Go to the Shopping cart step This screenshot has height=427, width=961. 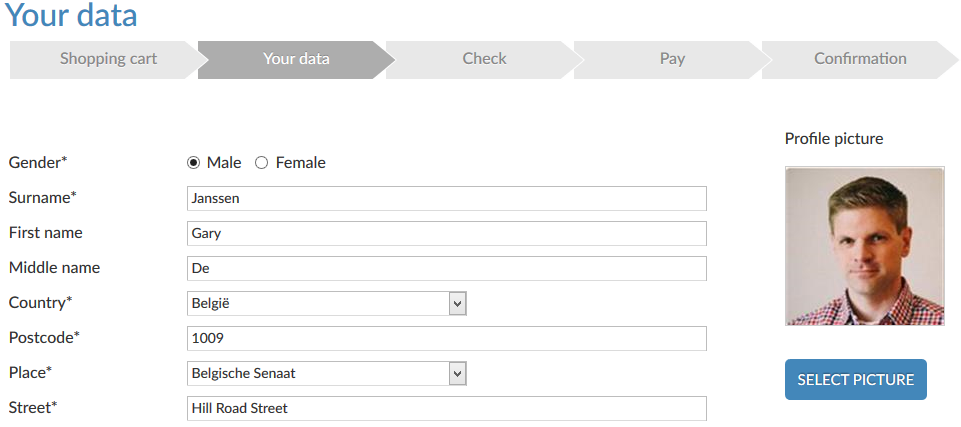pyautogui.click(x=107, y=59)
